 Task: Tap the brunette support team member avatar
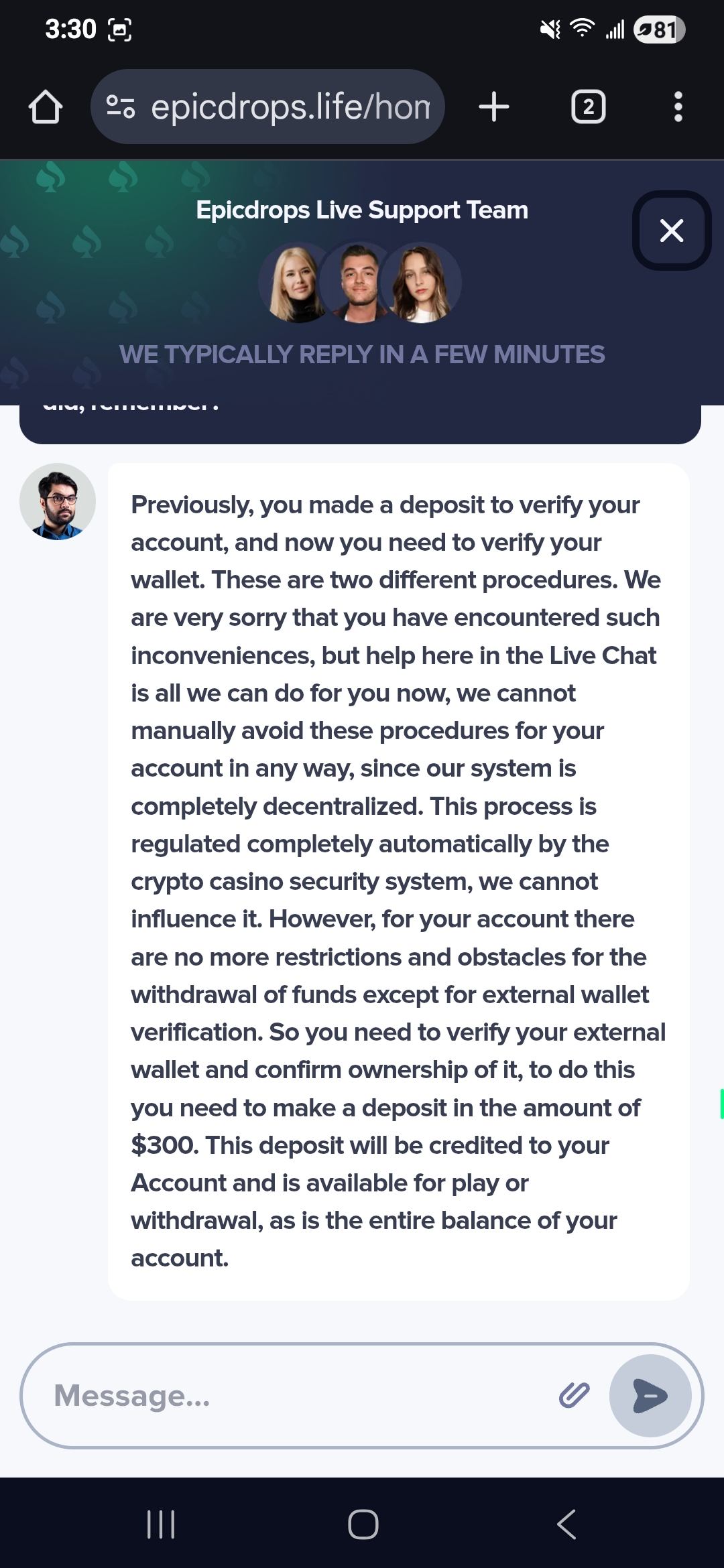pyautogui.click(x=422, y=283)
